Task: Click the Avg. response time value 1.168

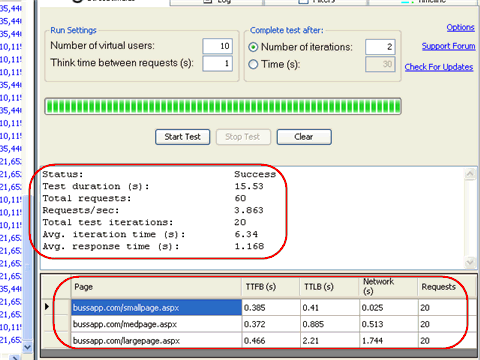Action: (249, 246)
